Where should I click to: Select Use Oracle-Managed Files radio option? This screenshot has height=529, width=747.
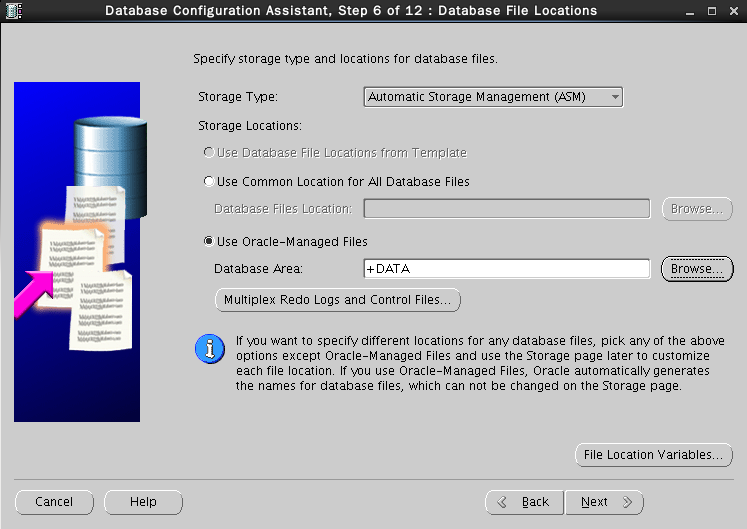209,242
